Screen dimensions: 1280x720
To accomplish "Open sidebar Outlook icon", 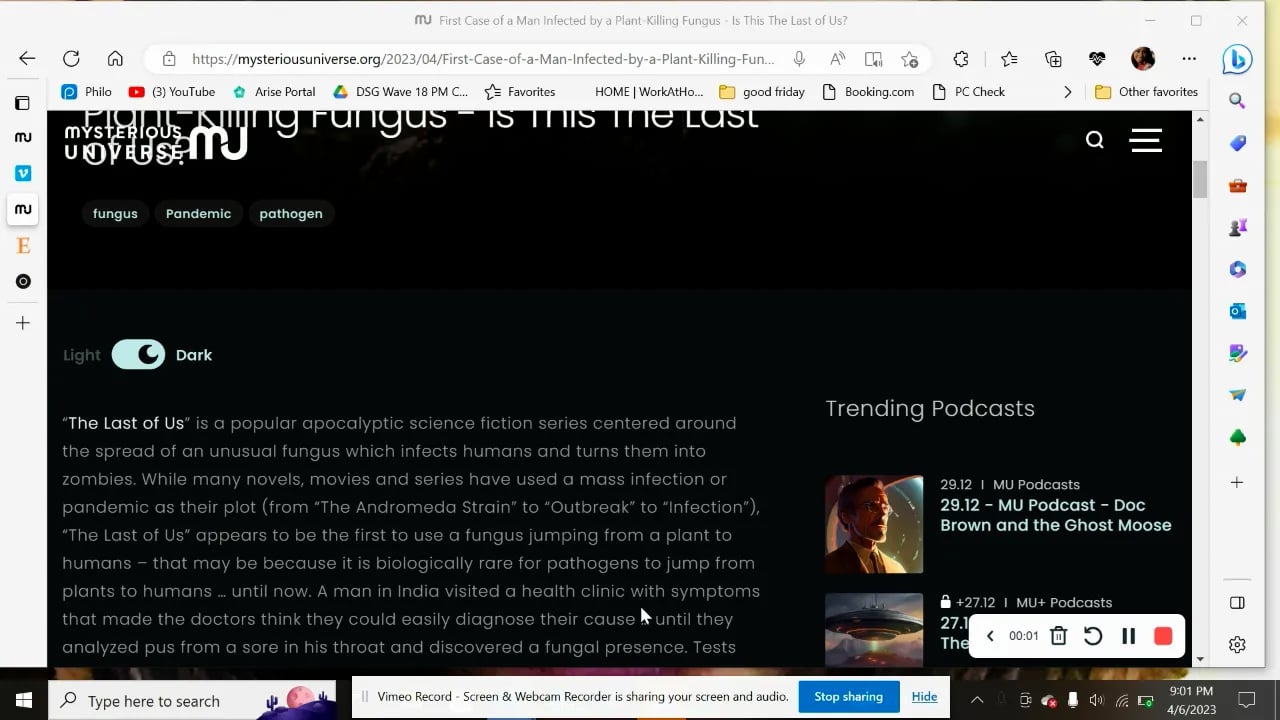I will point(1237,311).
